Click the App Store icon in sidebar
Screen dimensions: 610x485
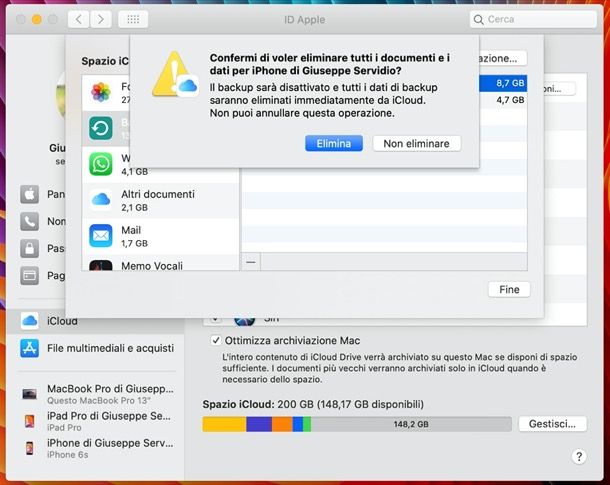click(30, 348)
